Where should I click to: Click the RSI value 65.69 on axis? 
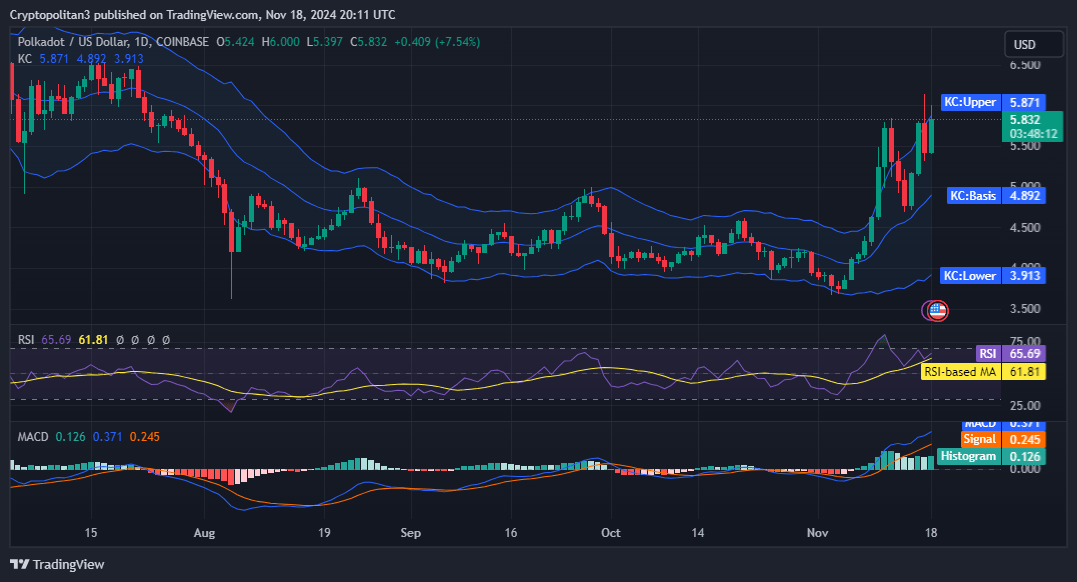[1024, 354]
